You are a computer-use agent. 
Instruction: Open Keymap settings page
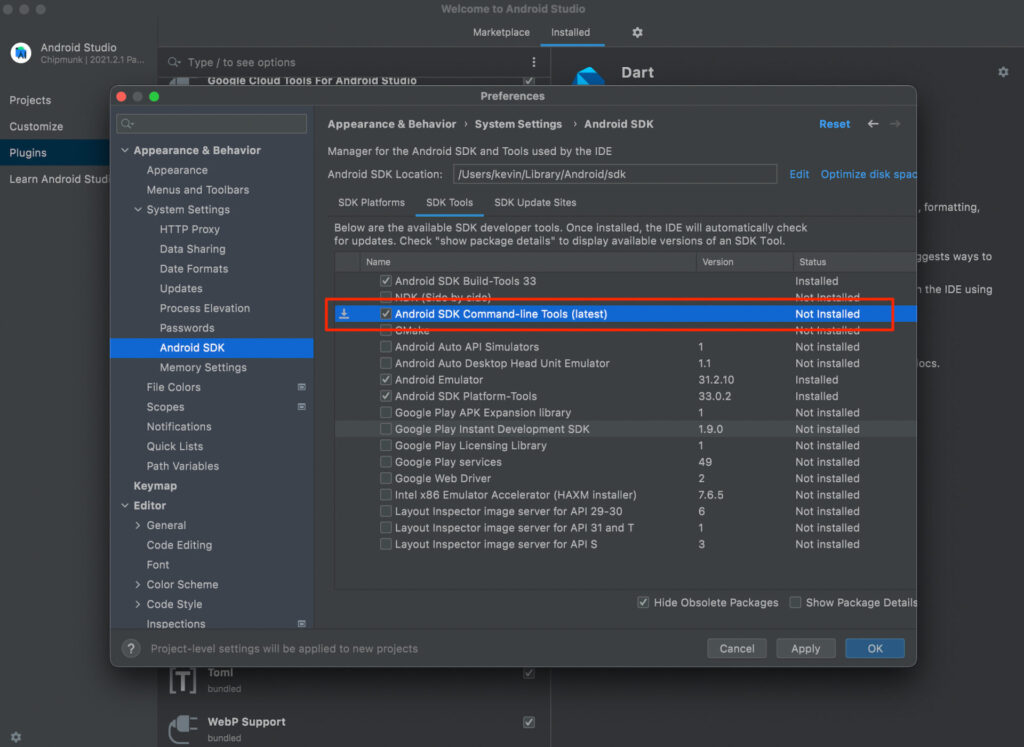[155, 486]
